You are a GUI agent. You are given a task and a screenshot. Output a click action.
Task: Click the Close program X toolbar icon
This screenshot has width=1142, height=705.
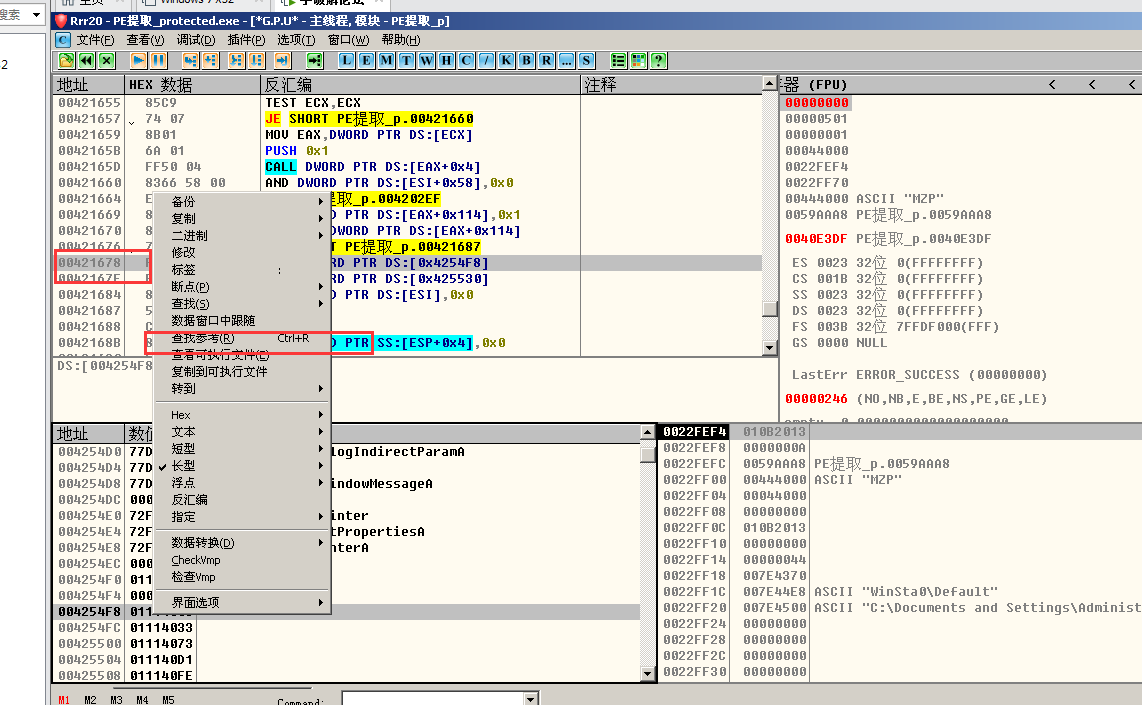[x=106, y=60]
